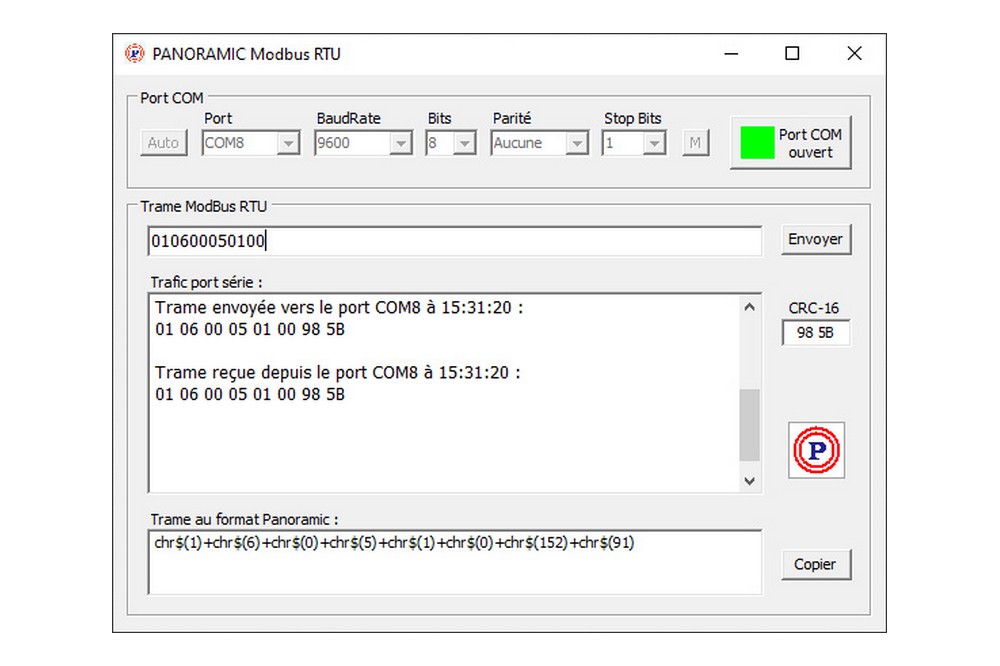Click the serial traffic scrollbar up arrow
The height and width of the screenshot is (666, 1000).
pos(749,307)
